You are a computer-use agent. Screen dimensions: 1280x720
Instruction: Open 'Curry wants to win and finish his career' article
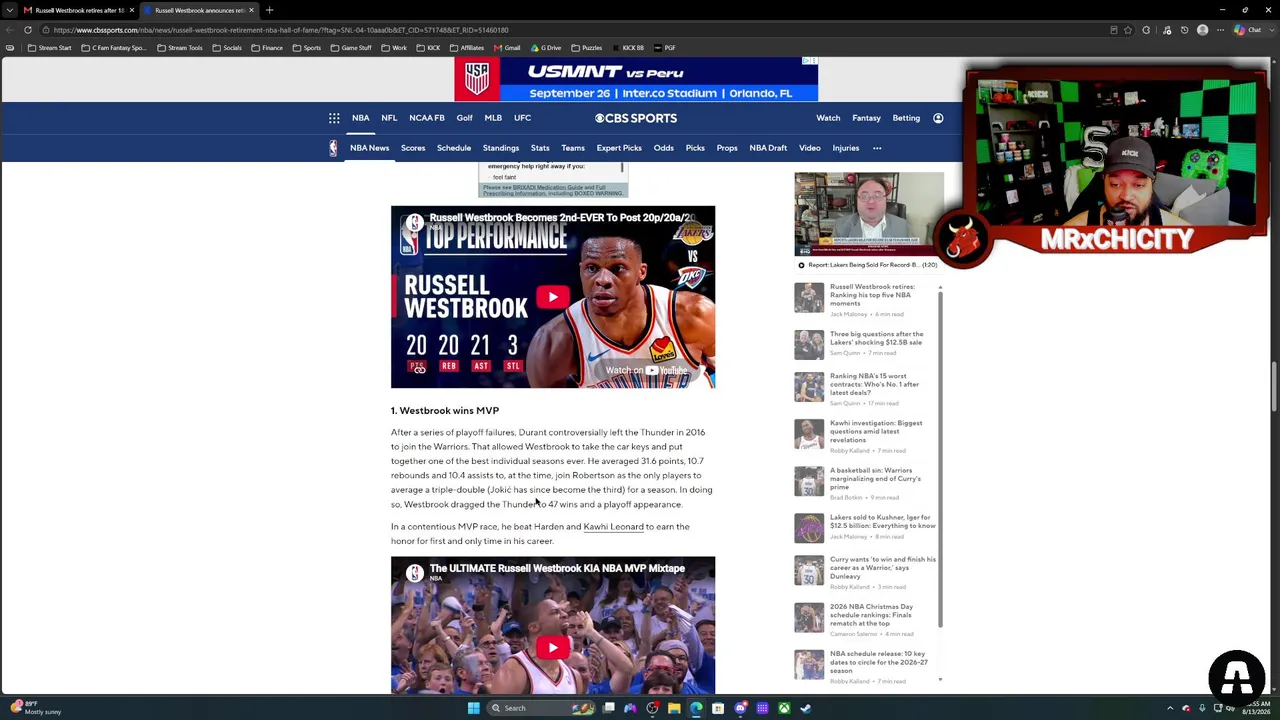[x=883, y=568]
